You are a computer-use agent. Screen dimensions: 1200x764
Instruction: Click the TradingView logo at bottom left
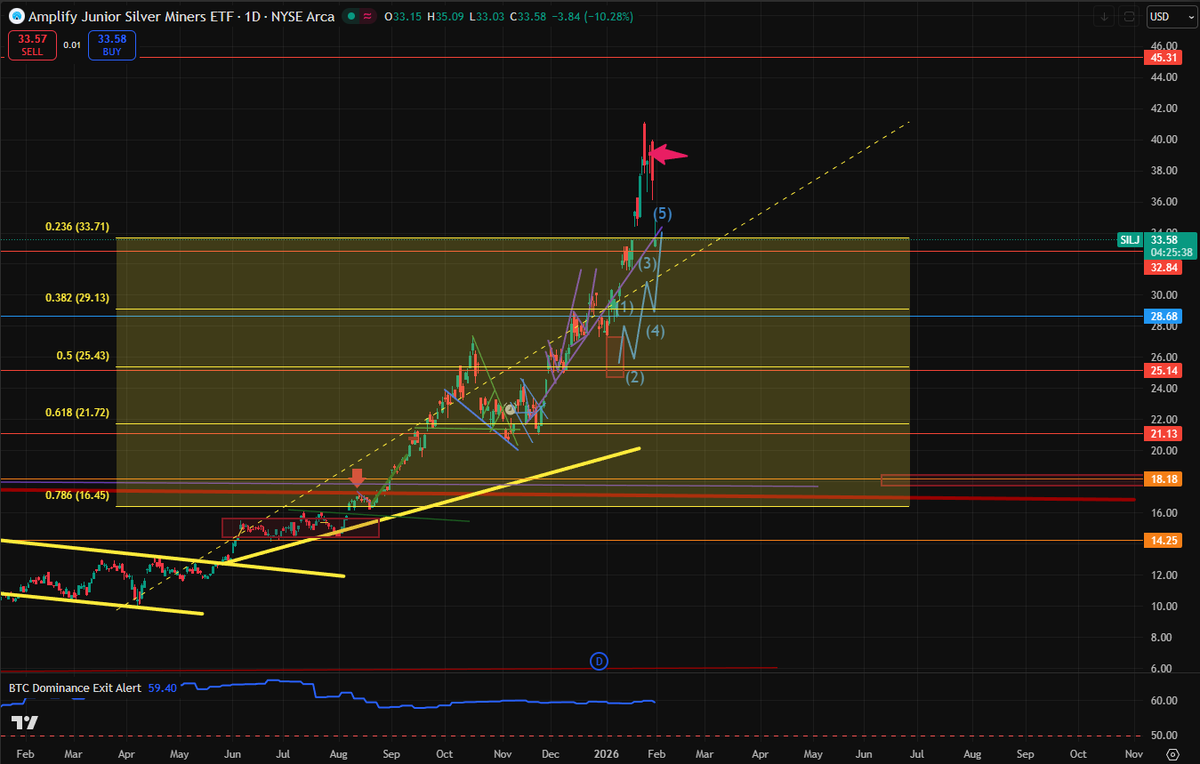26,723
